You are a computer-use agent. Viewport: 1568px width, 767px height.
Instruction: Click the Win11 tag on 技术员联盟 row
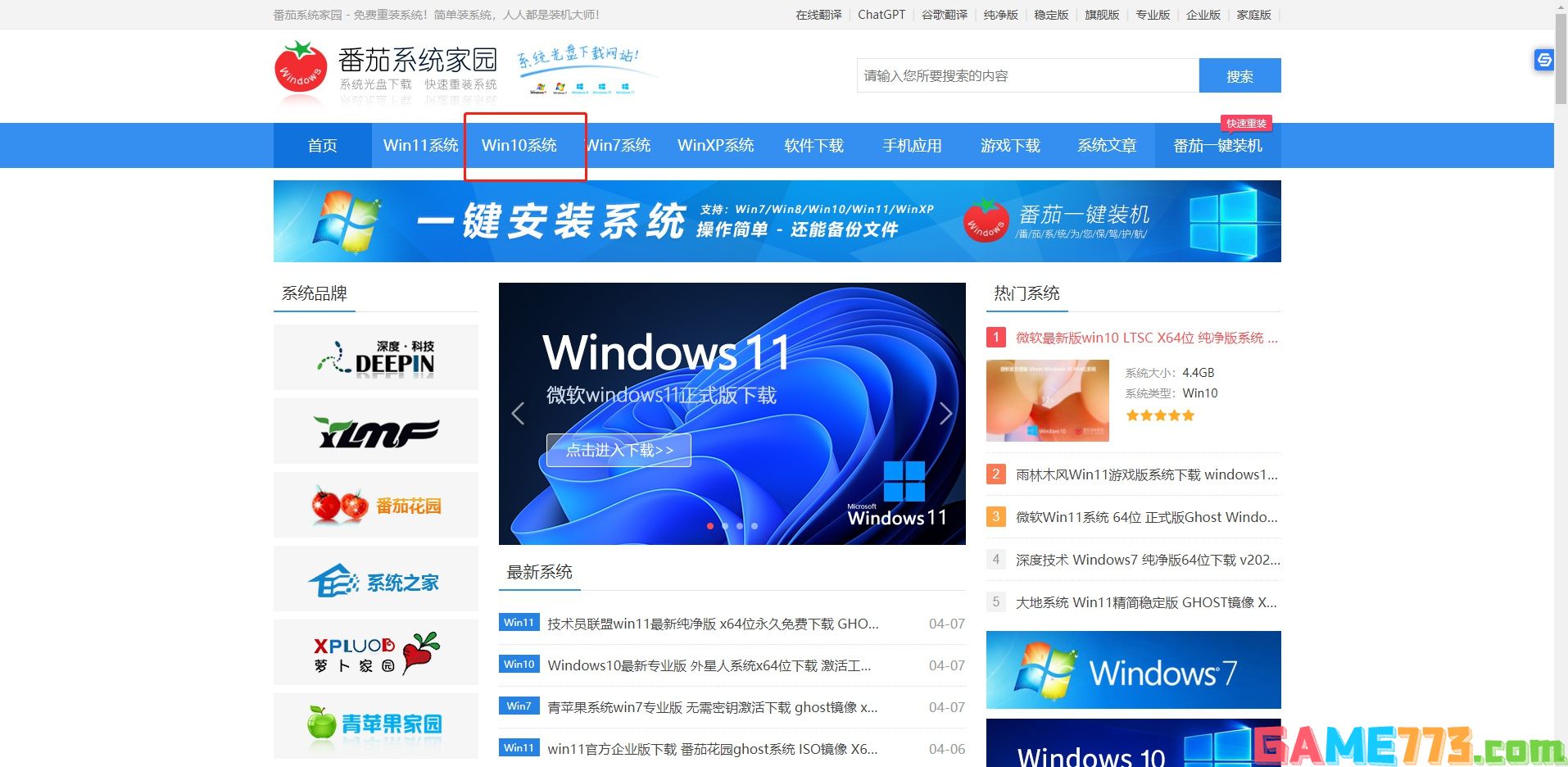(x=519, y=623)
